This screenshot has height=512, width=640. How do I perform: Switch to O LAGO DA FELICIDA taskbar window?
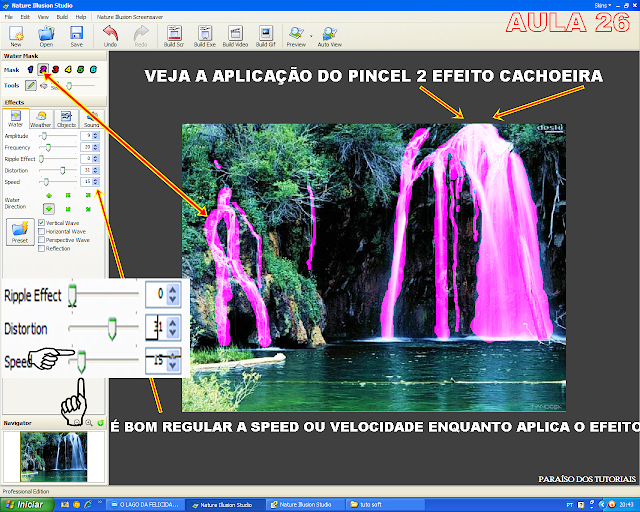[145, 505]
